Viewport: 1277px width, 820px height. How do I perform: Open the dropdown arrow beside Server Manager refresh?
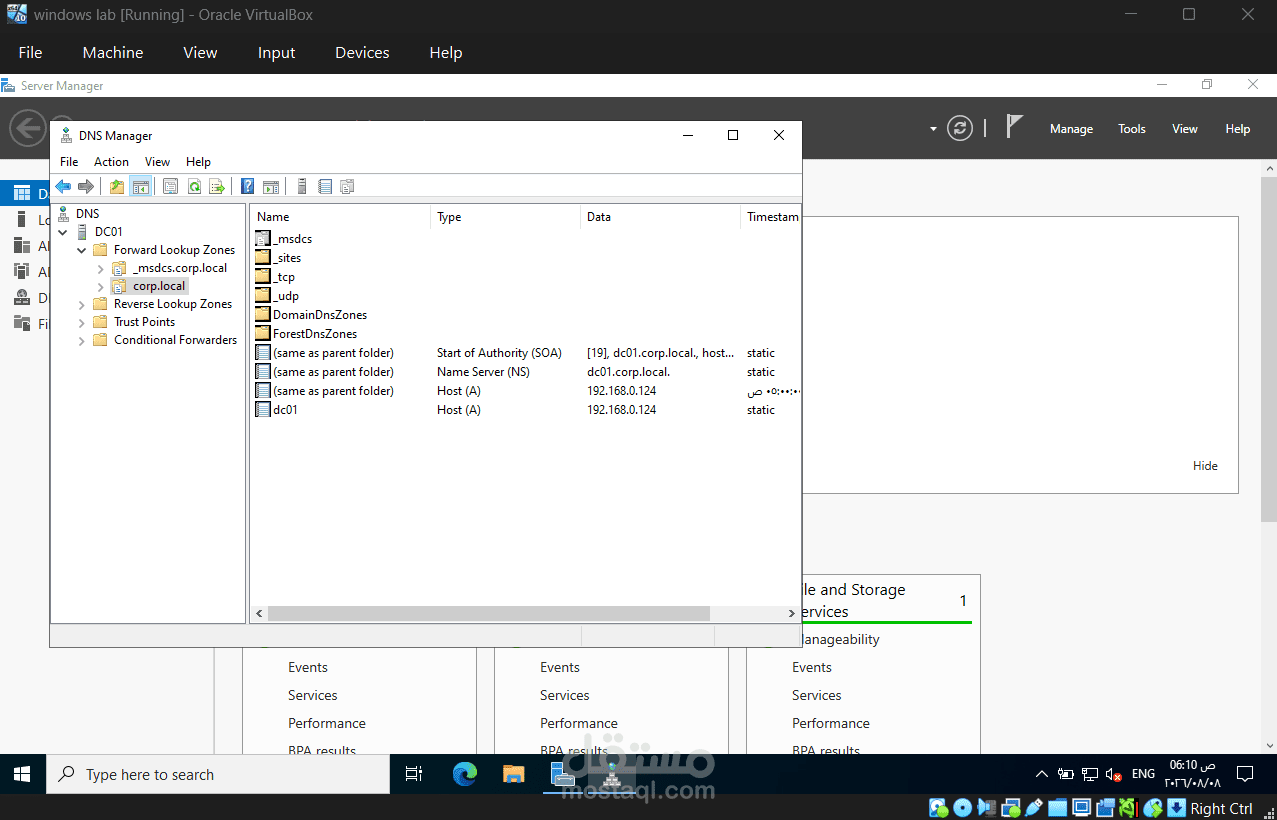pos(933,129)
